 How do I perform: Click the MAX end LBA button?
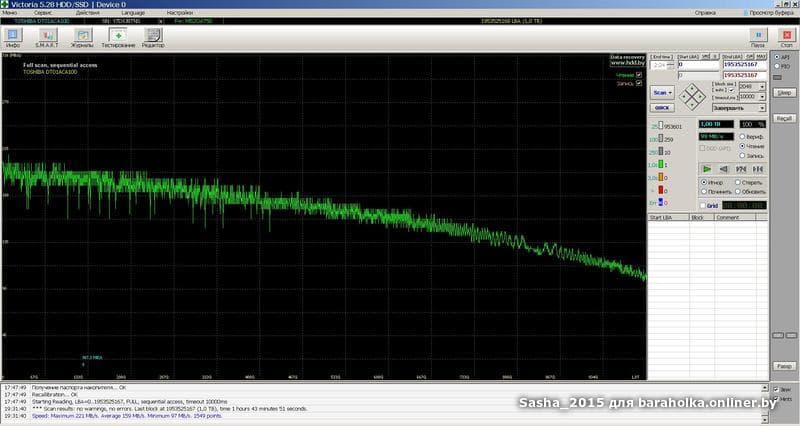tap(761, 57)
